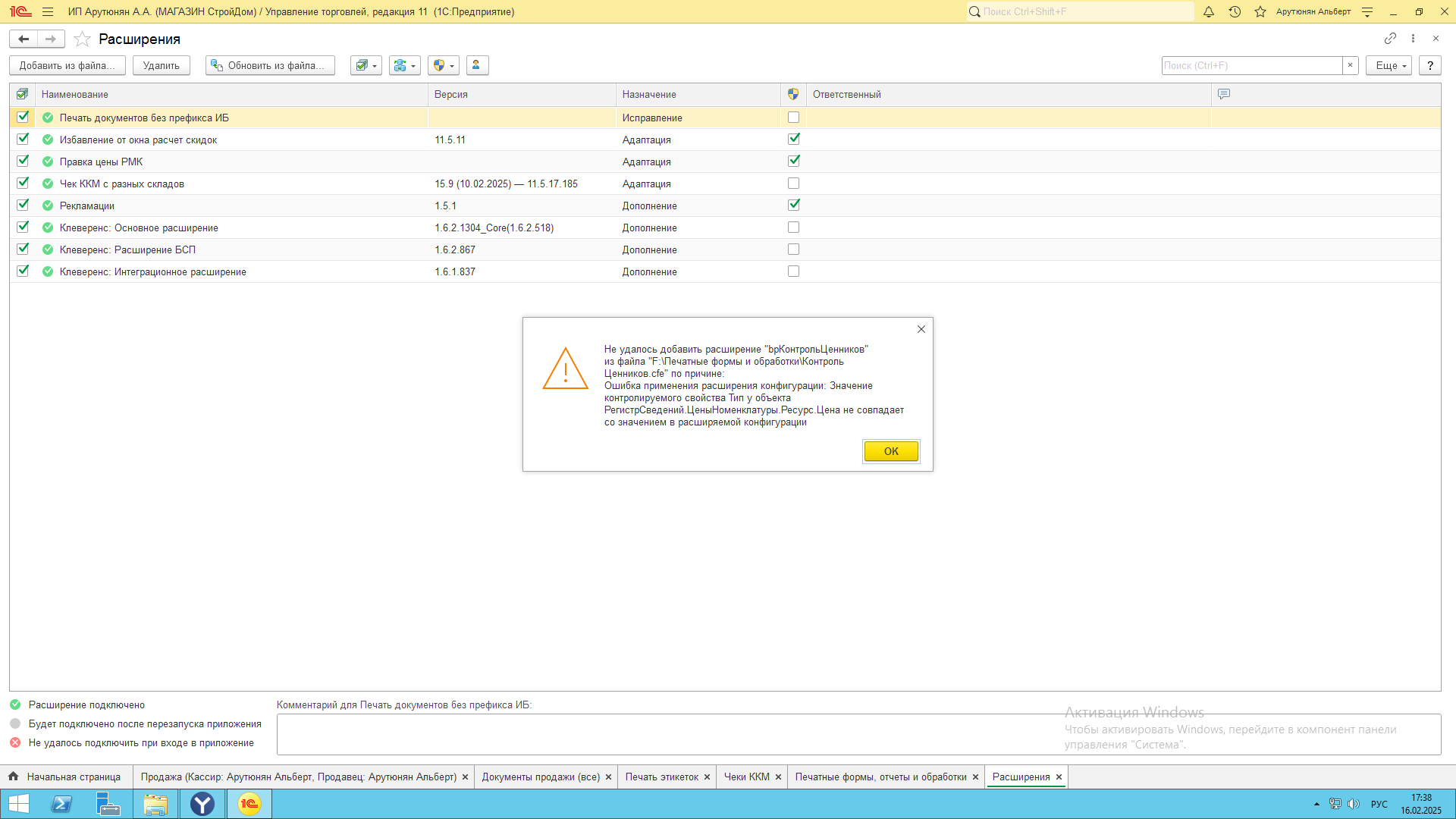
Task: Open the shield toolbar dropdown
Action: (x=444, y=65)
